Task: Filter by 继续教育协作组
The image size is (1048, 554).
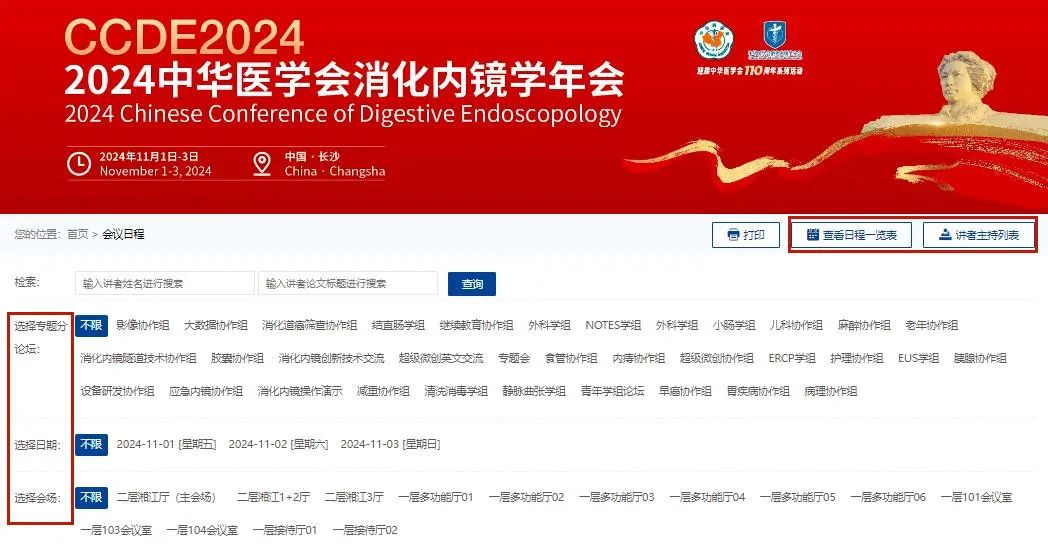Action: (477, 325)
